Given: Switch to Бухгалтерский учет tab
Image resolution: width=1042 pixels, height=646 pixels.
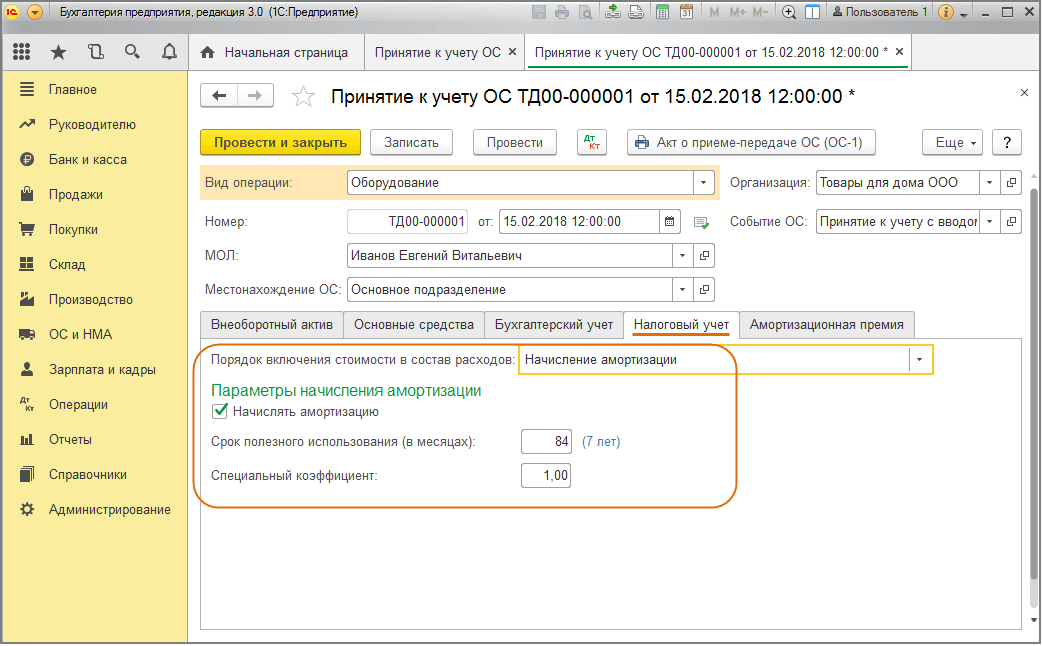Looking at the screenshot, I should coord(554,324).
